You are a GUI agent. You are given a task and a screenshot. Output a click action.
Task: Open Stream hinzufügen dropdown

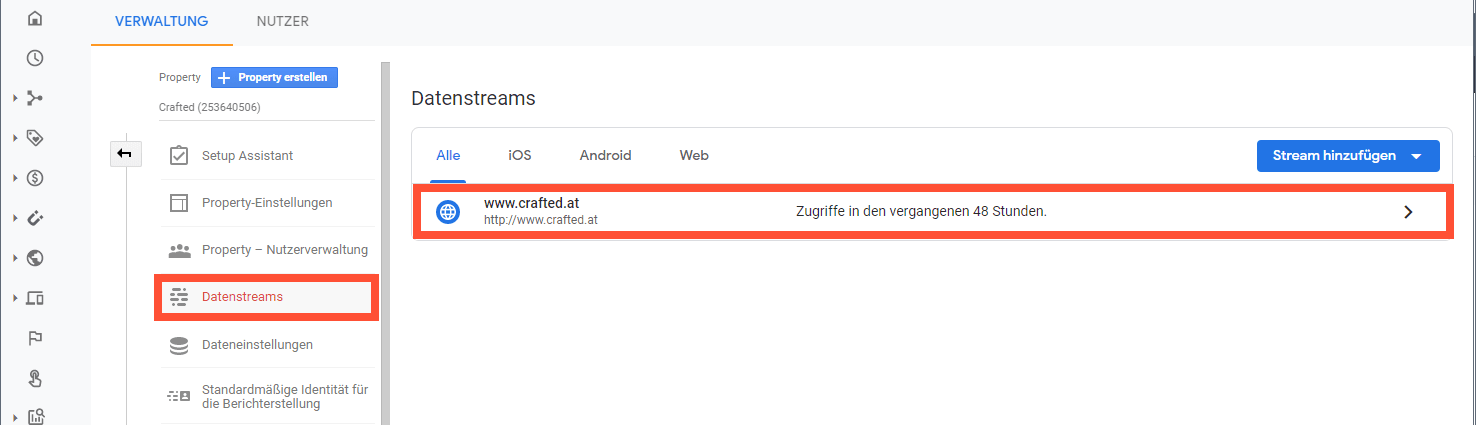(x=1348, y=156)
